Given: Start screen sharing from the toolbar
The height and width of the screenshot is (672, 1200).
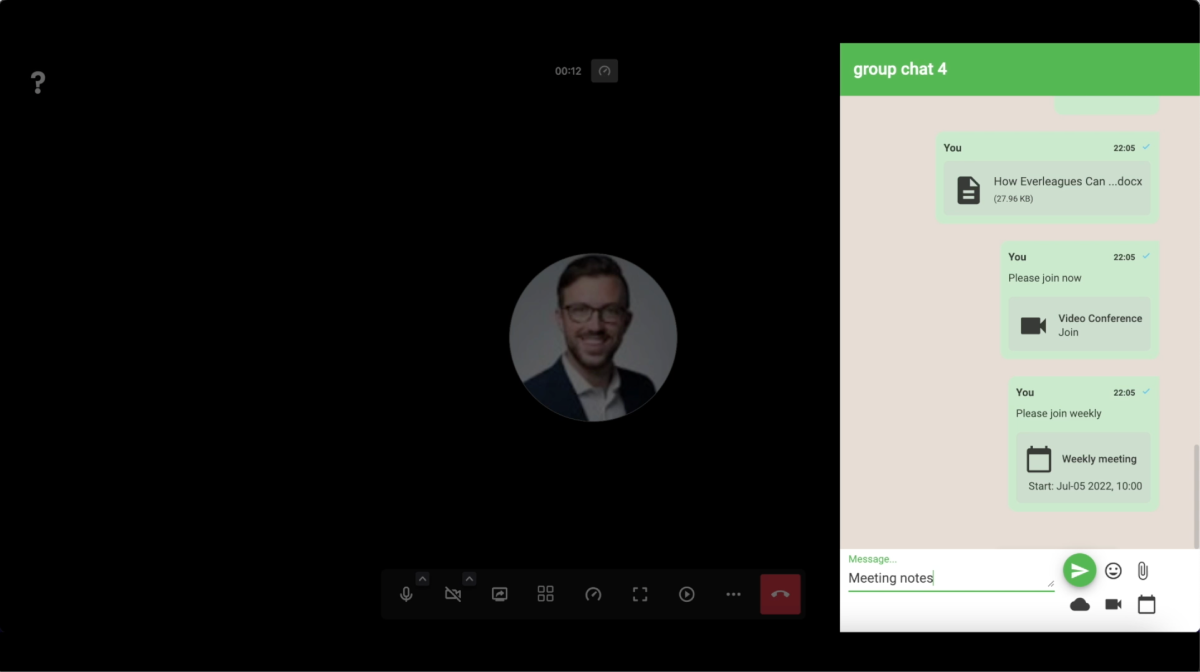Looking at the screenshot, I should point(500,594).
